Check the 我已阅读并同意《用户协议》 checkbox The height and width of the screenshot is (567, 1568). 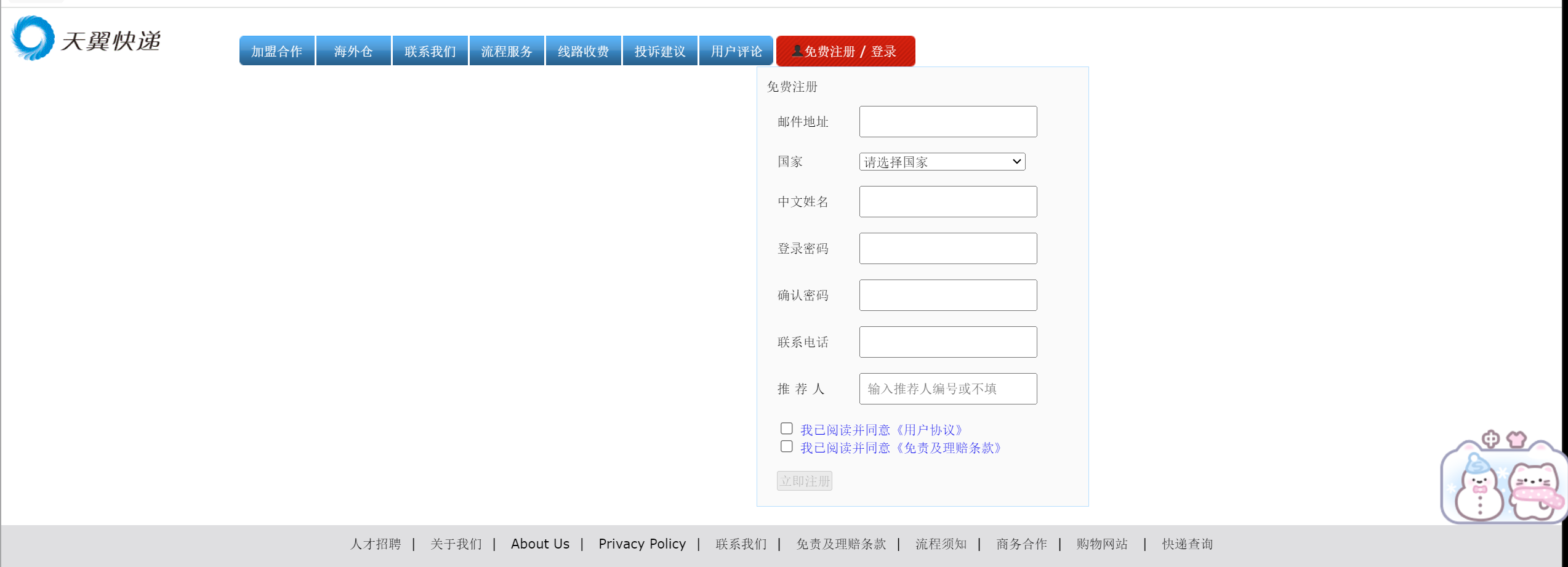(786, 428)
